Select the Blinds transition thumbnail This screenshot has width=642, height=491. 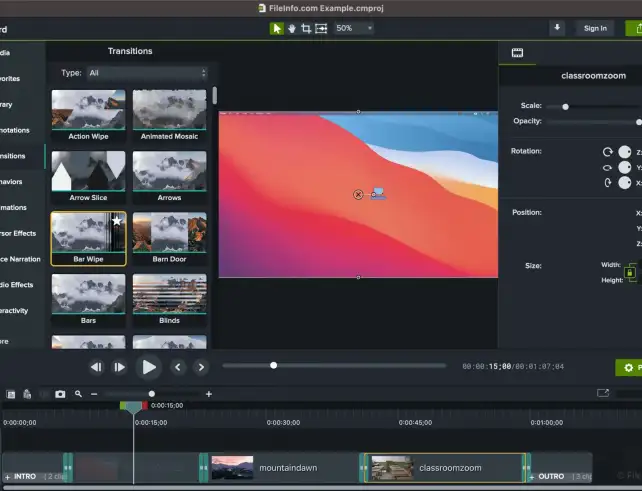pos(170,300)
